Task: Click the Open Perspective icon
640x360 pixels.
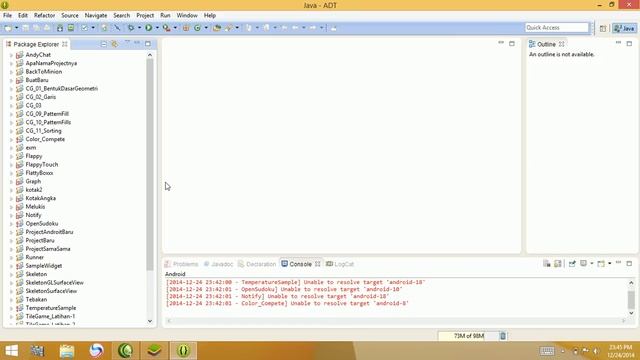Action: tap(603, 28)
